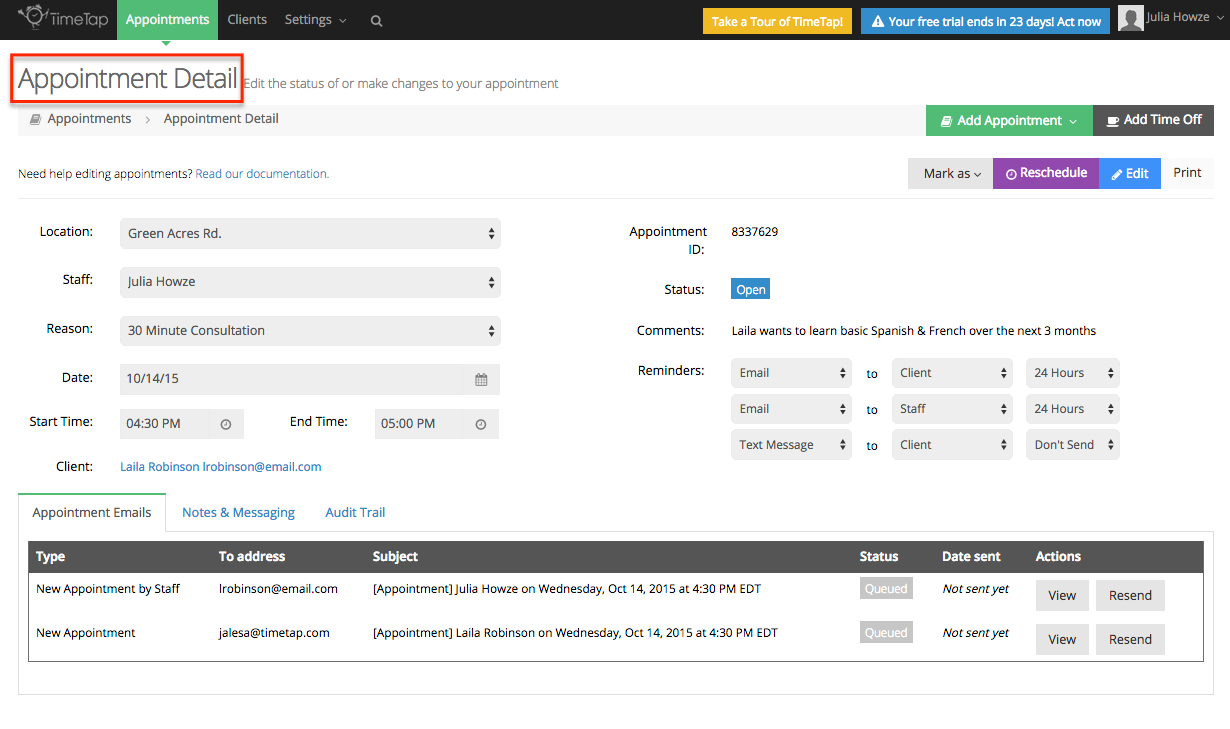Open the Appointments menu
The image size is (1230, 729).
pos(167,20)
